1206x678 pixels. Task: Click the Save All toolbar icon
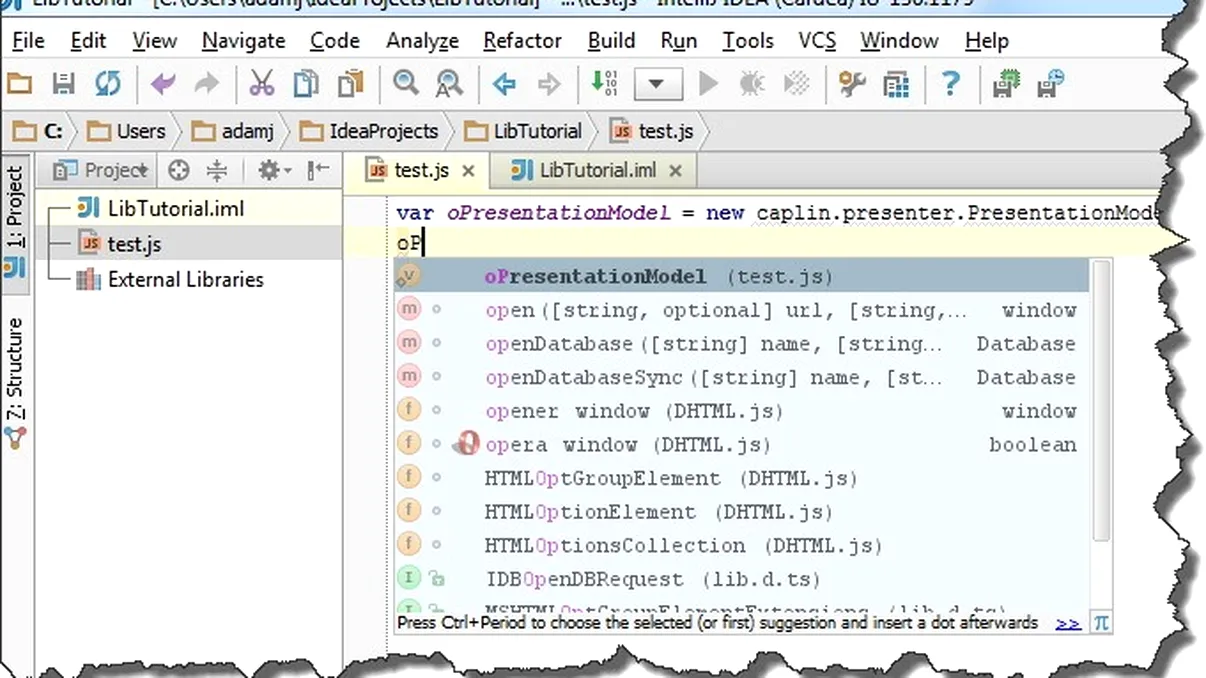[x=63, y=84]
